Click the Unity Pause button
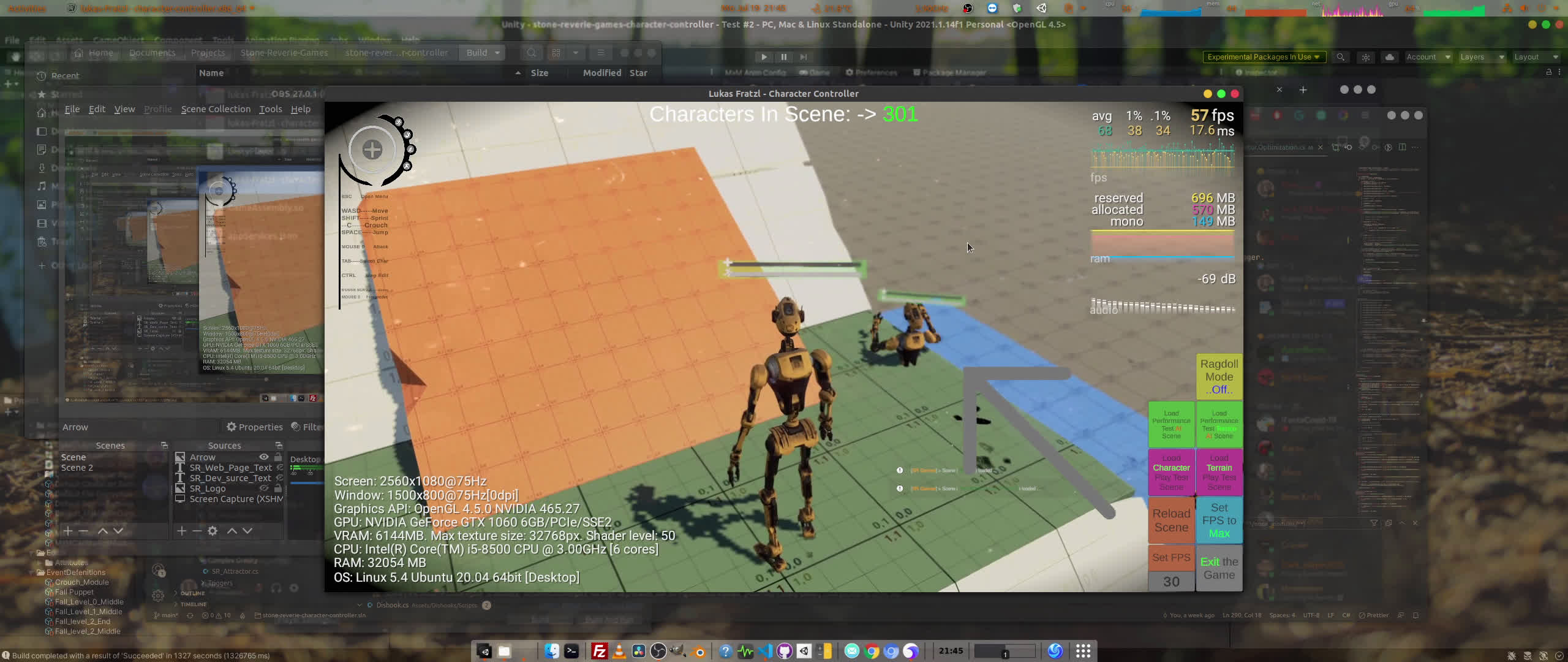Screen dimensions: 1568x662 click(783, 57)
